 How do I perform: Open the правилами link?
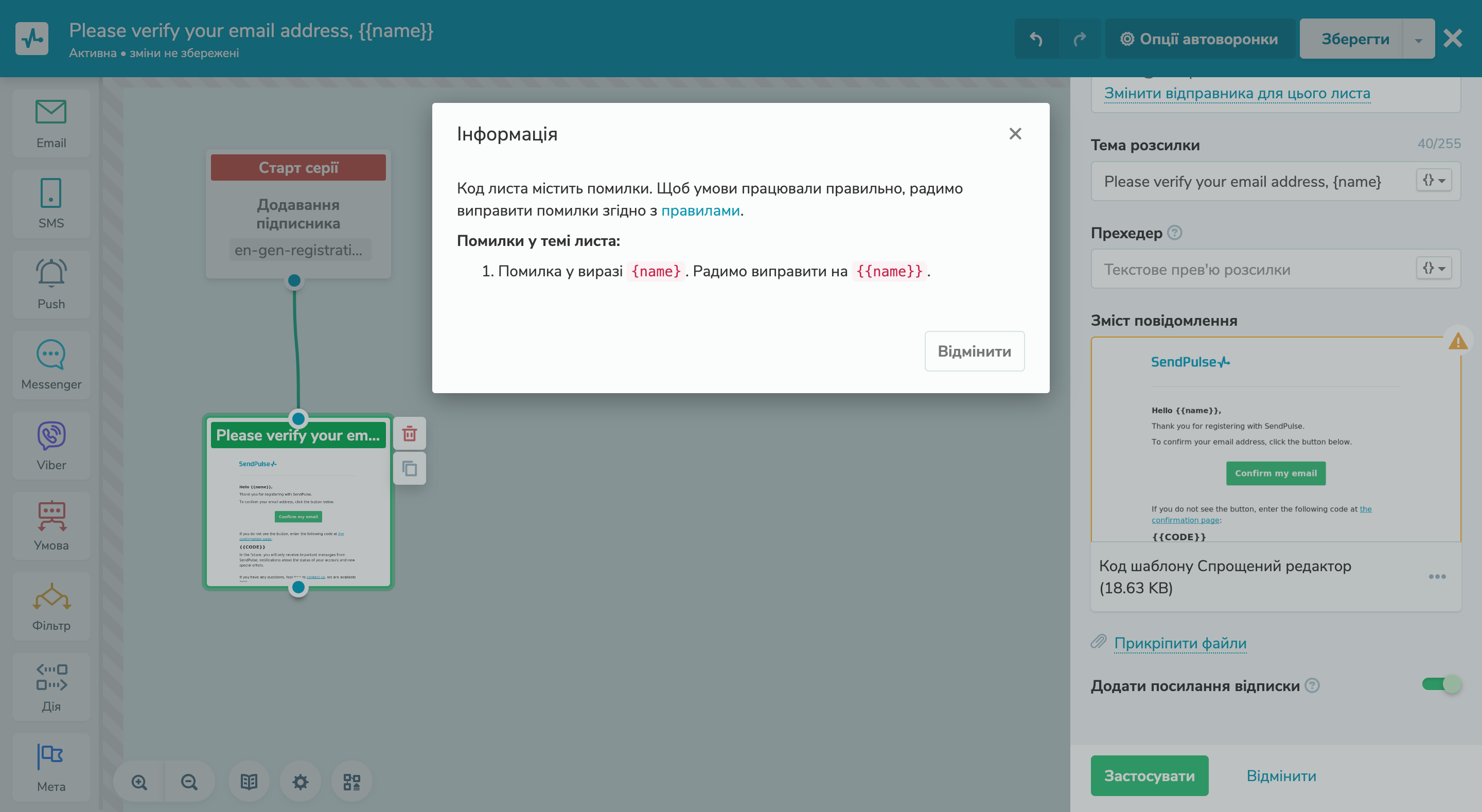[x=700, y=210]
